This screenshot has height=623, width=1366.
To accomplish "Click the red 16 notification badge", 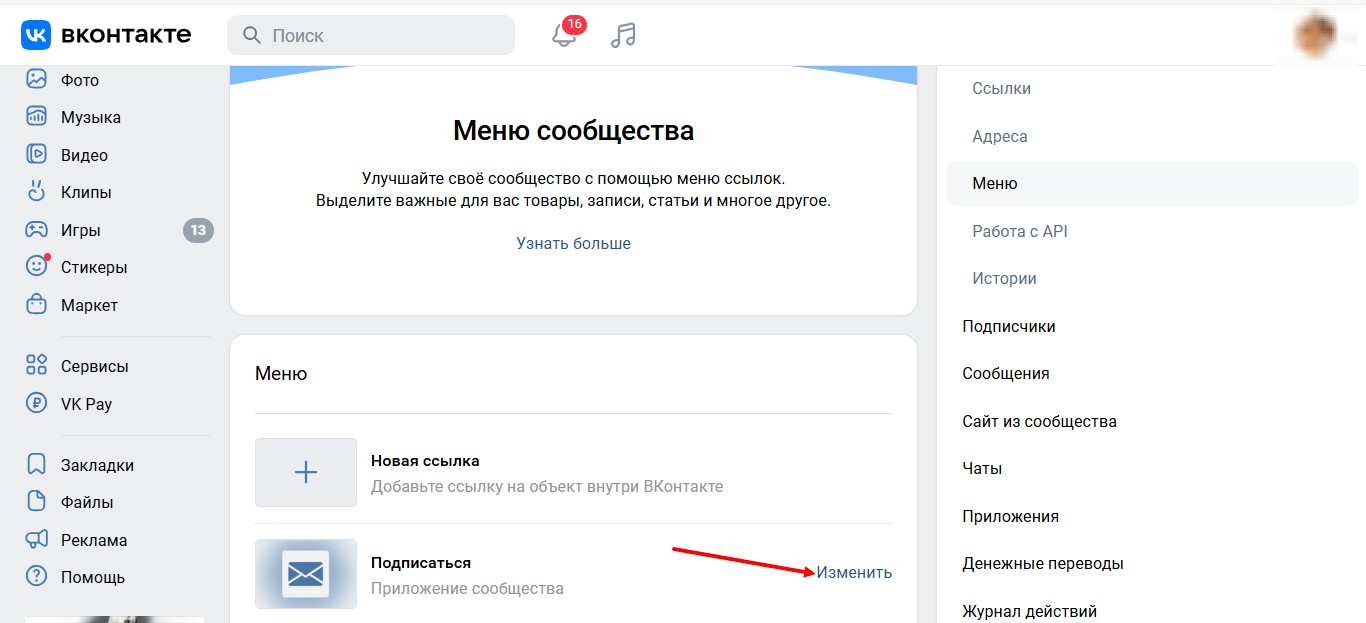I will pos(574,24).
